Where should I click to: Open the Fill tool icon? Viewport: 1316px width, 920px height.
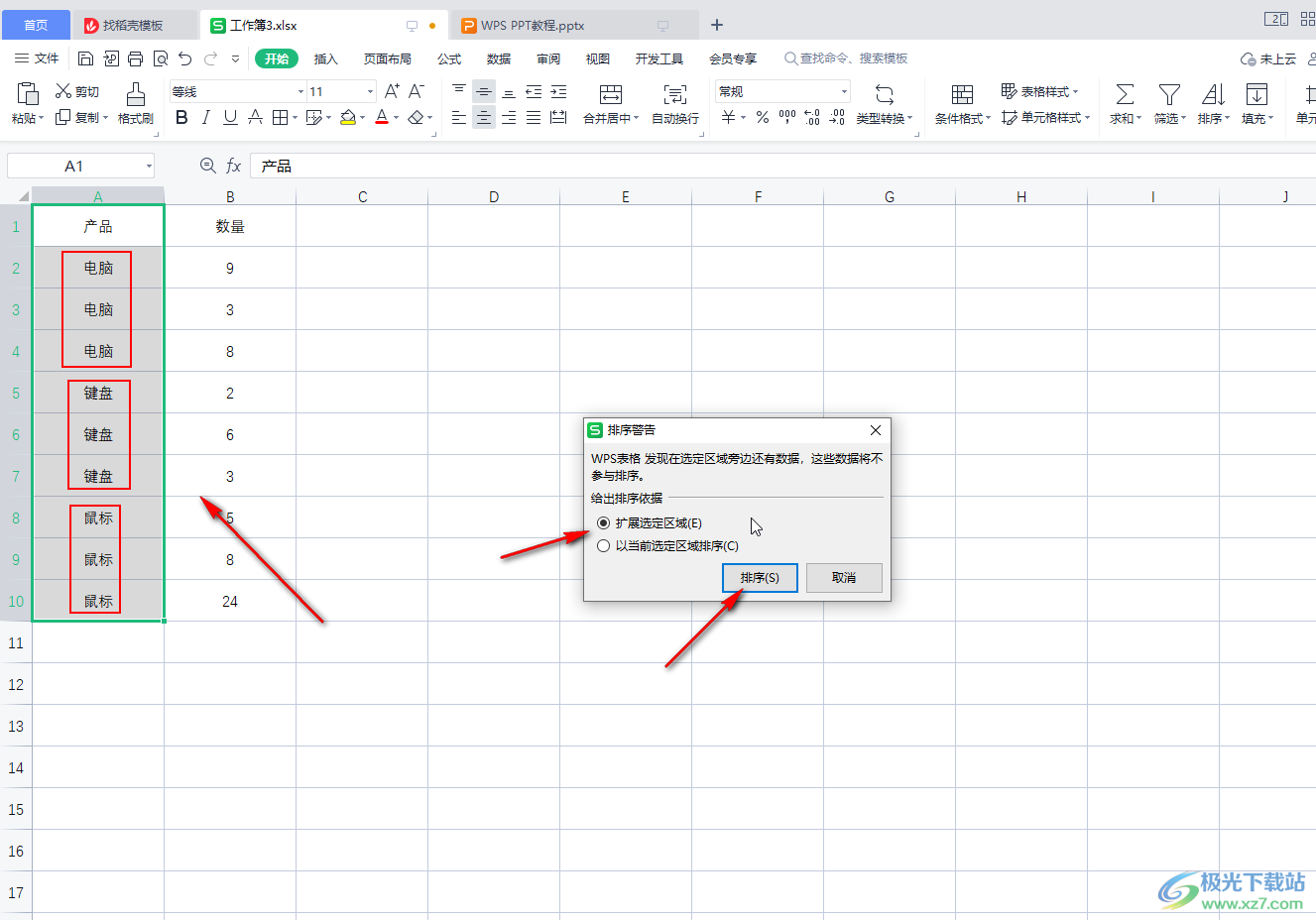[x=1256, y=94]
